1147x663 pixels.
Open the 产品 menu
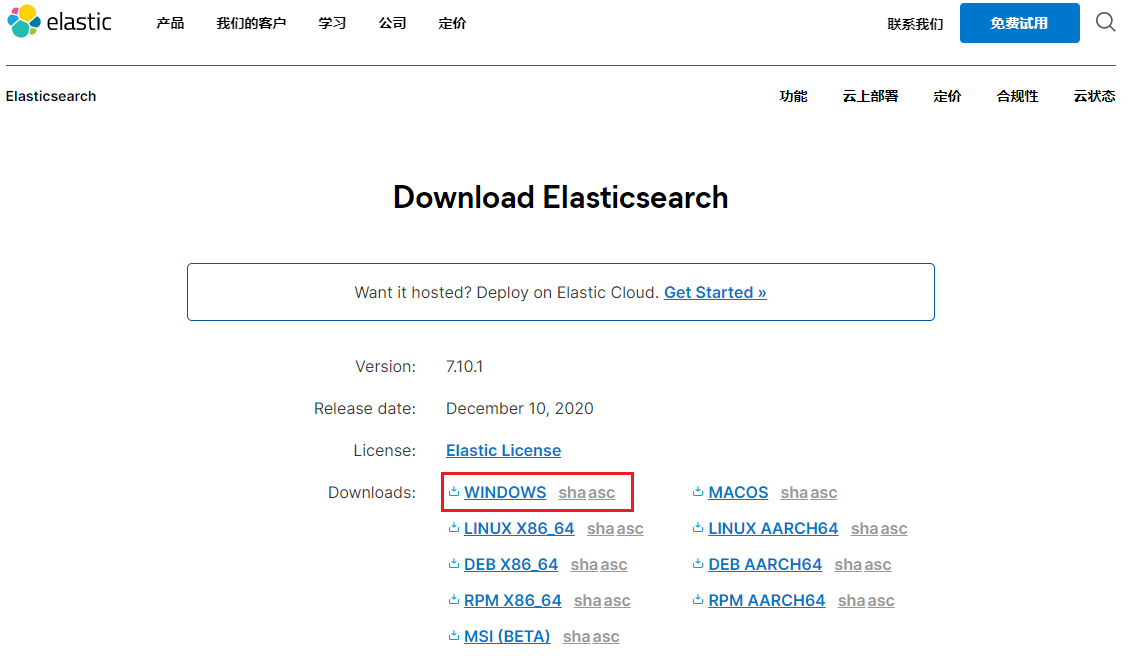[170, 23]
